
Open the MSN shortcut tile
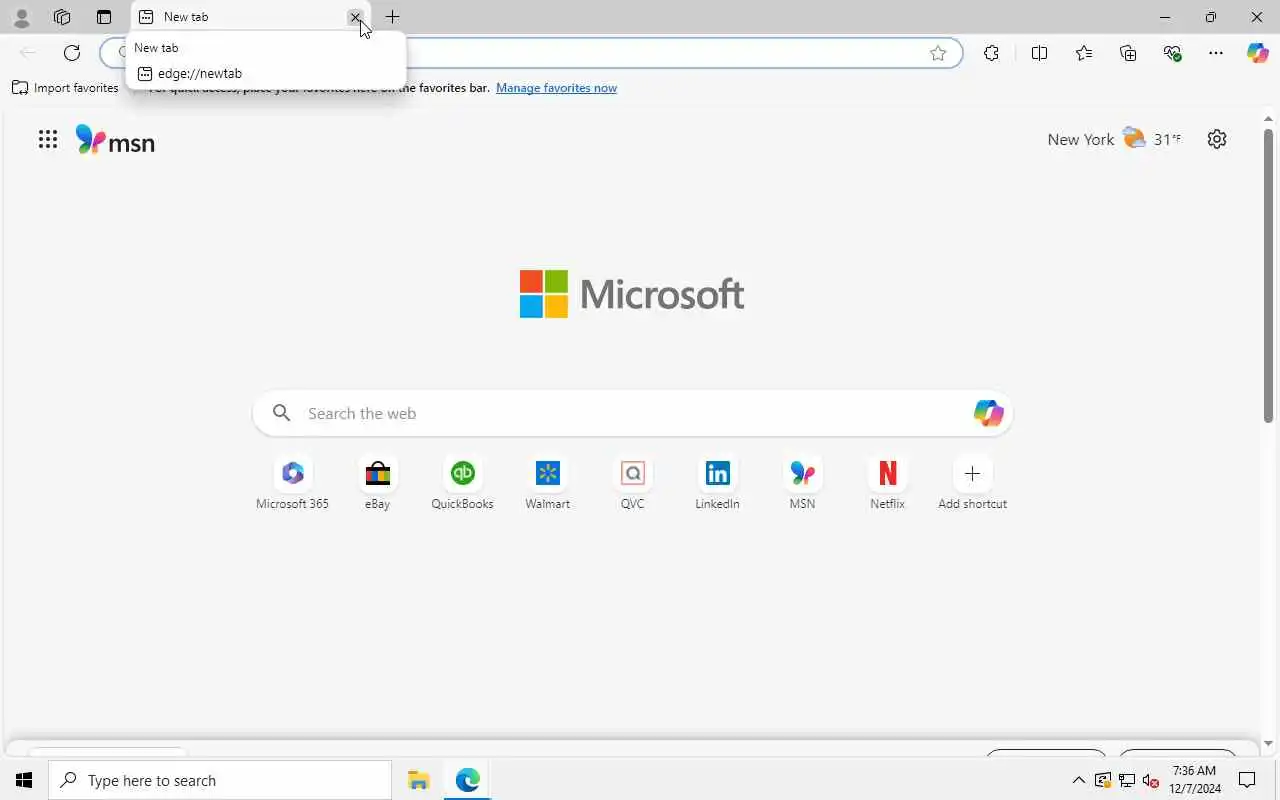[x=802, y=483]
